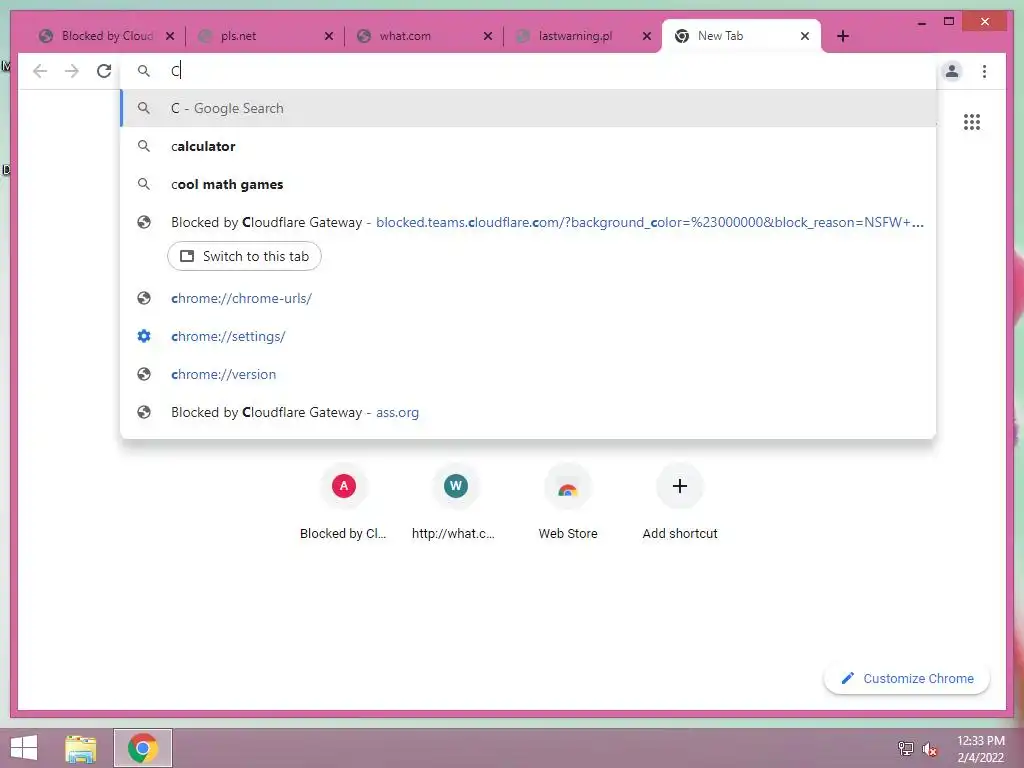Open the Google apps grid
1024x768 pixels.
coord(972,122)
